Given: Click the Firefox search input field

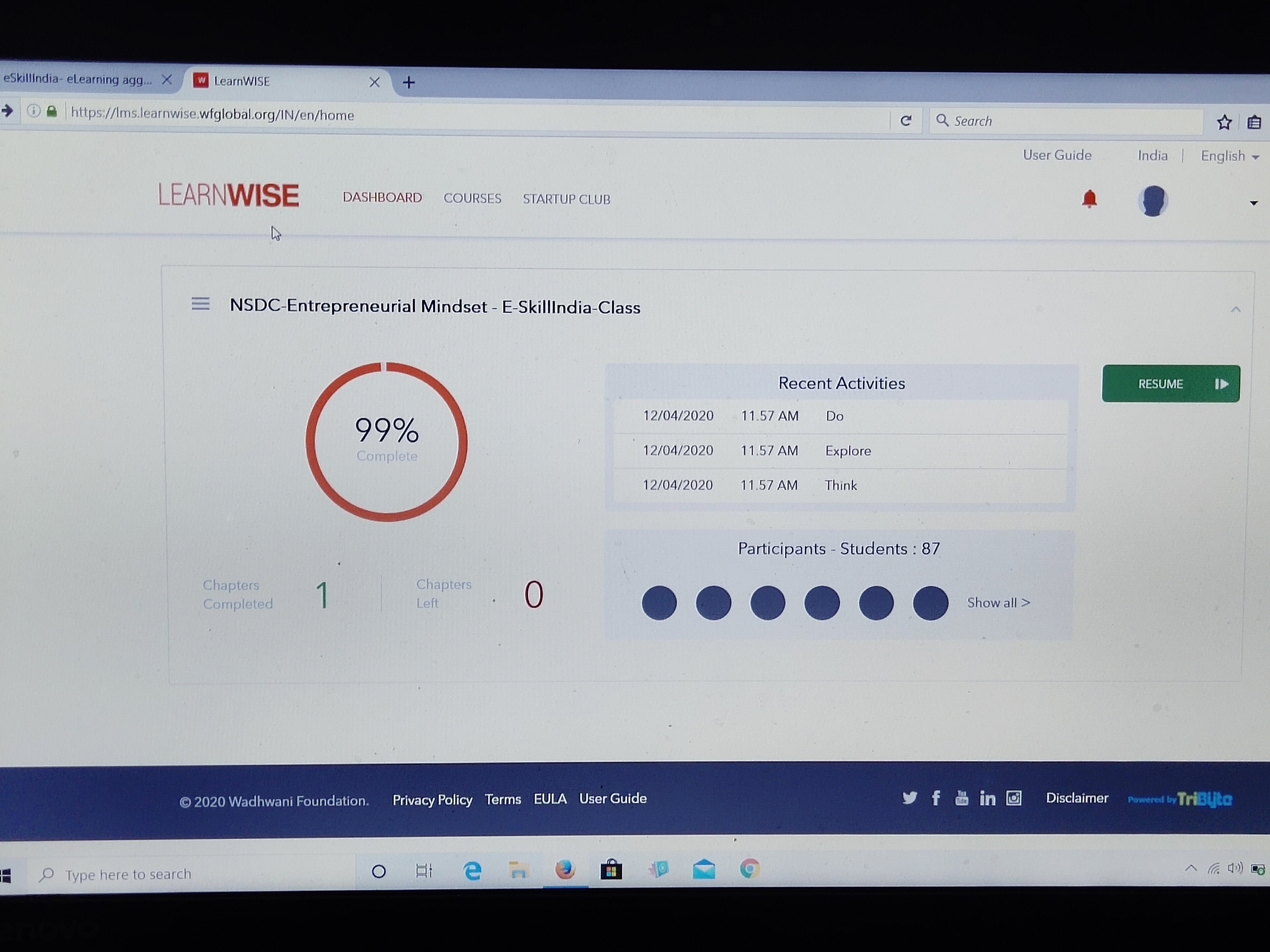Looking at the screenshot, I should tap(1066, 121).
